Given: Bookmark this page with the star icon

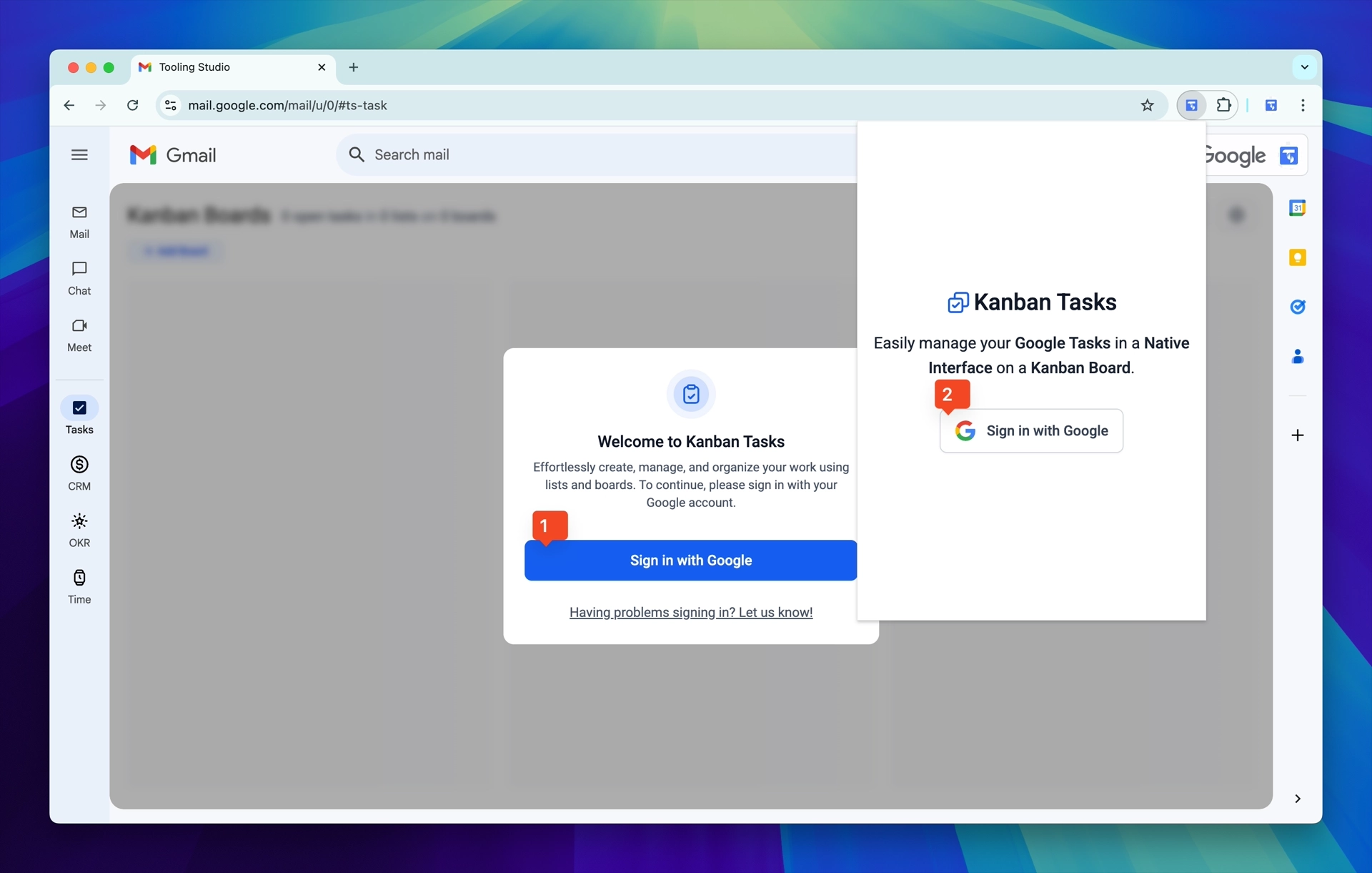Looking at the screenshot, I should point(1147,105).
